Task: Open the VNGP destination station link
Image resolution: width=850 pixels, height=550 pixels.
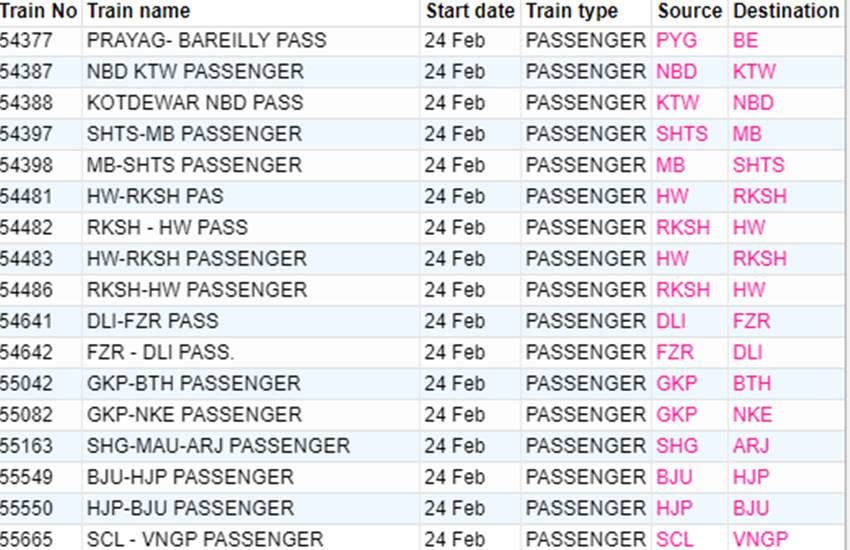Action: [x=760, y=539]
